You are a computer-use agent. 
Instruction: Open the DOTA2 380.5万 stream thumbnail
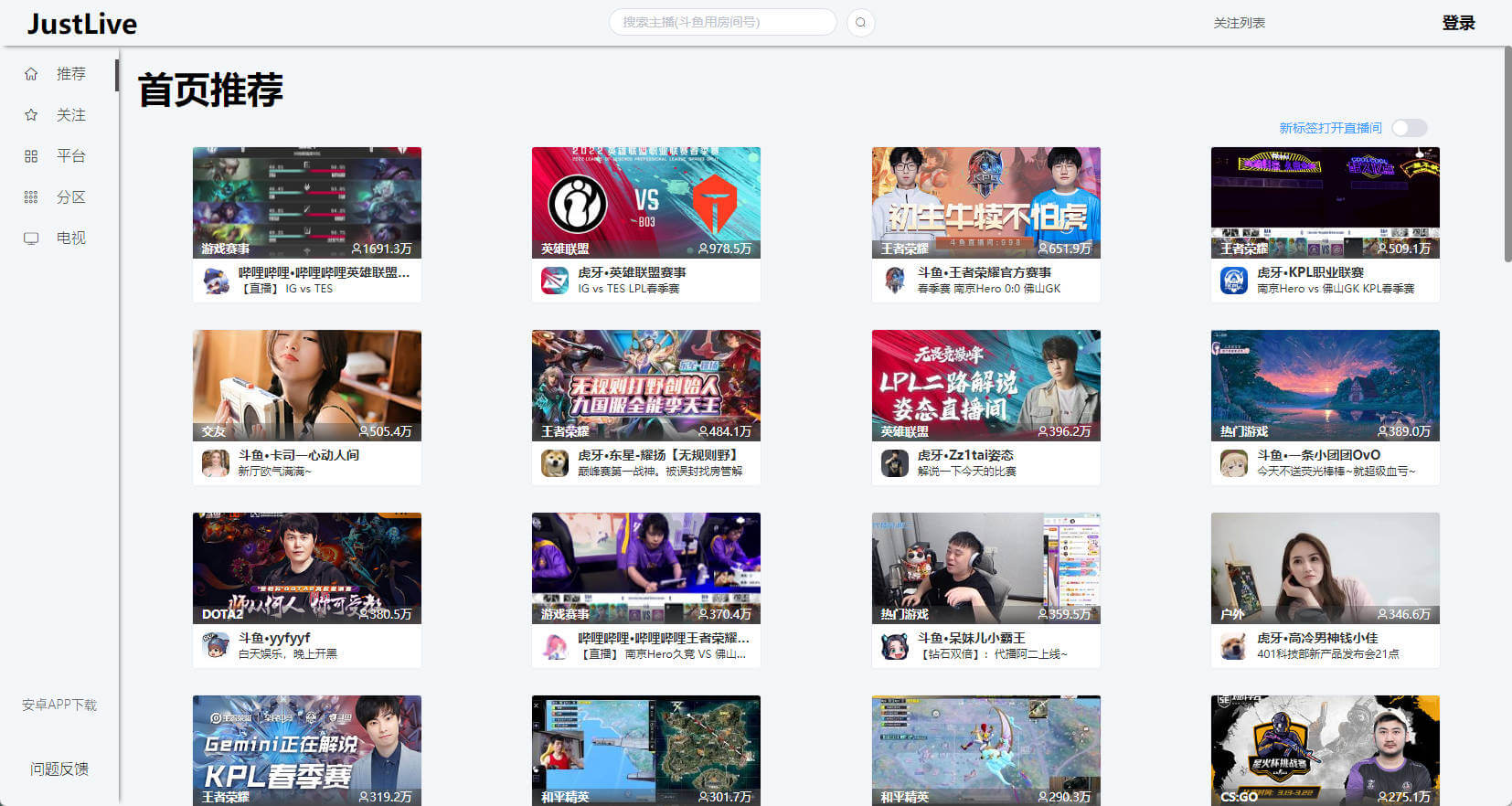tap(307, 568)
